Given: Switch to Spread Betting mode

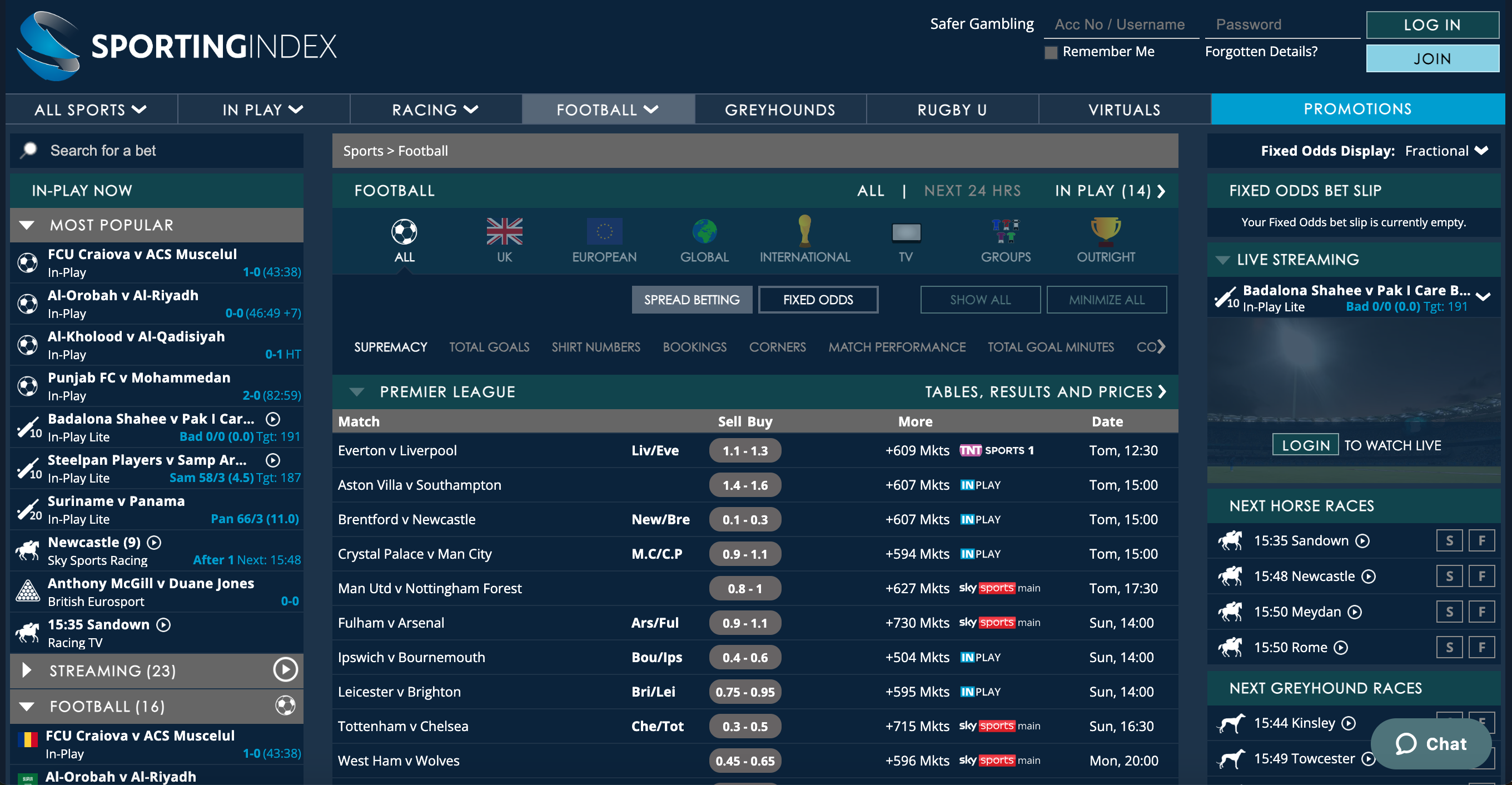Looking at the screenshot, I should pyautogui.click(x=692, y=300).
